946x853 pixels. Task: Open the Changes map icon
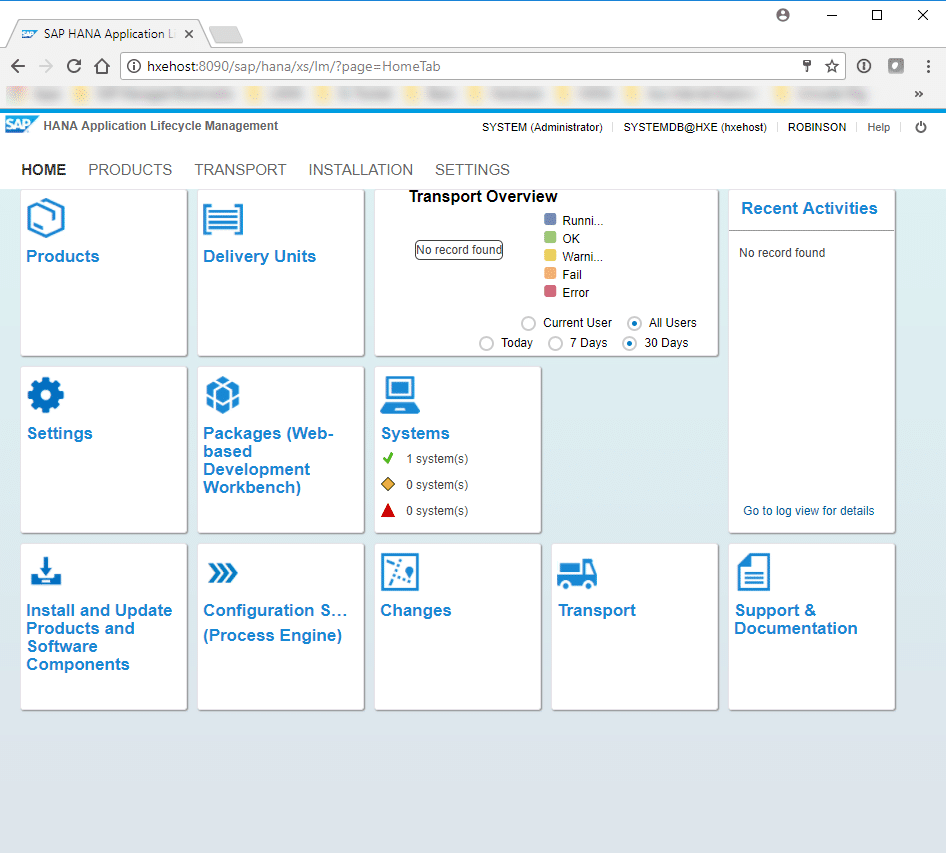399,572
